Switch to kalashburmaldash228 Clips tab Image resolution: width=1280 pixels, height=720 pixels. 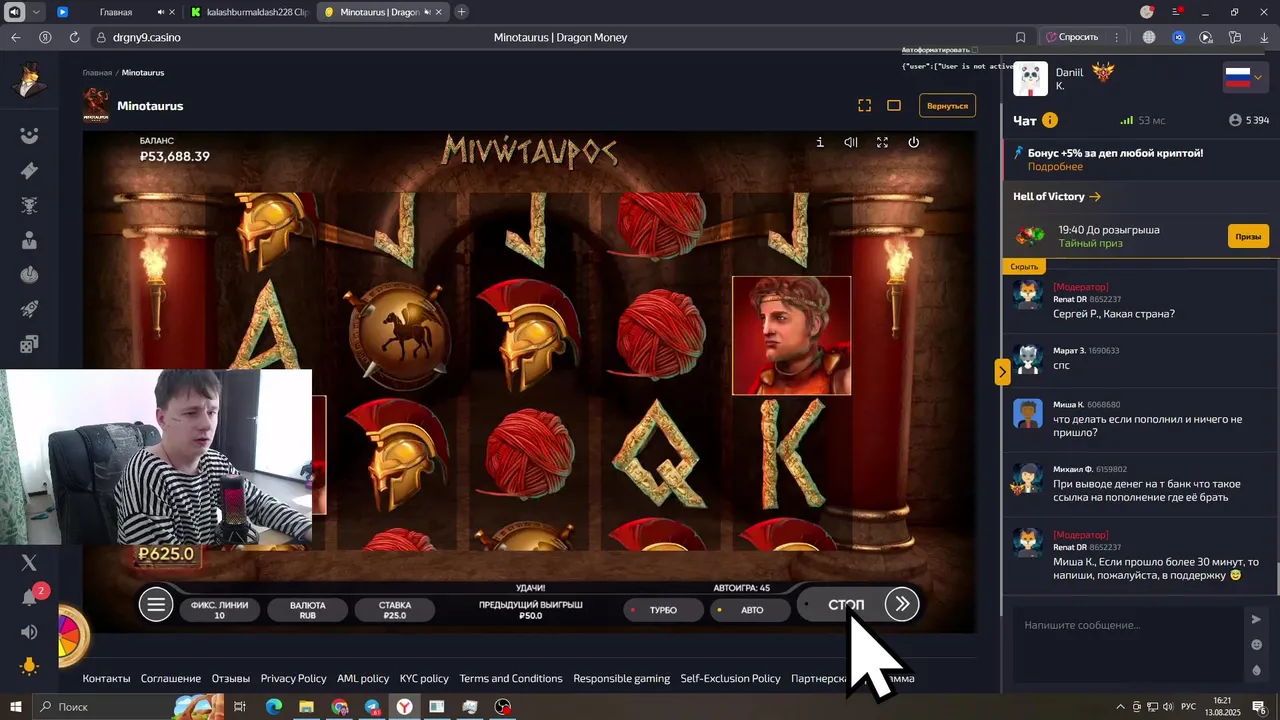click(x=250, y=12)
